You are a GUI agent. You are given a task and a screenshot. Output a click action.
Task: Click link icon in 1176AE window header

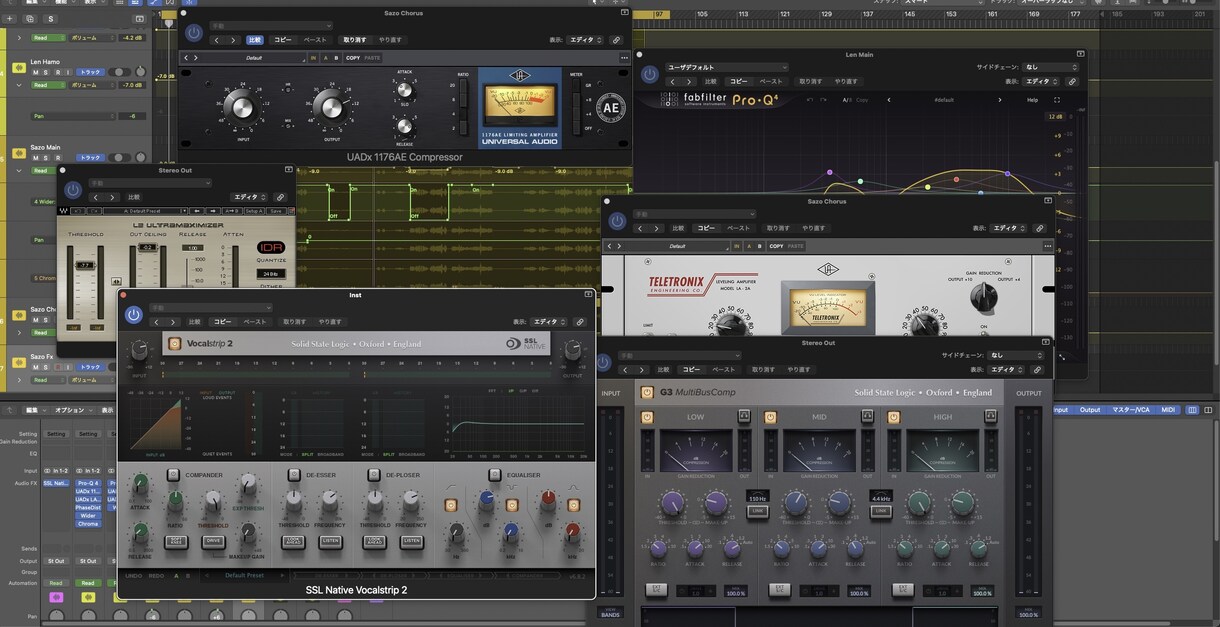616,40
